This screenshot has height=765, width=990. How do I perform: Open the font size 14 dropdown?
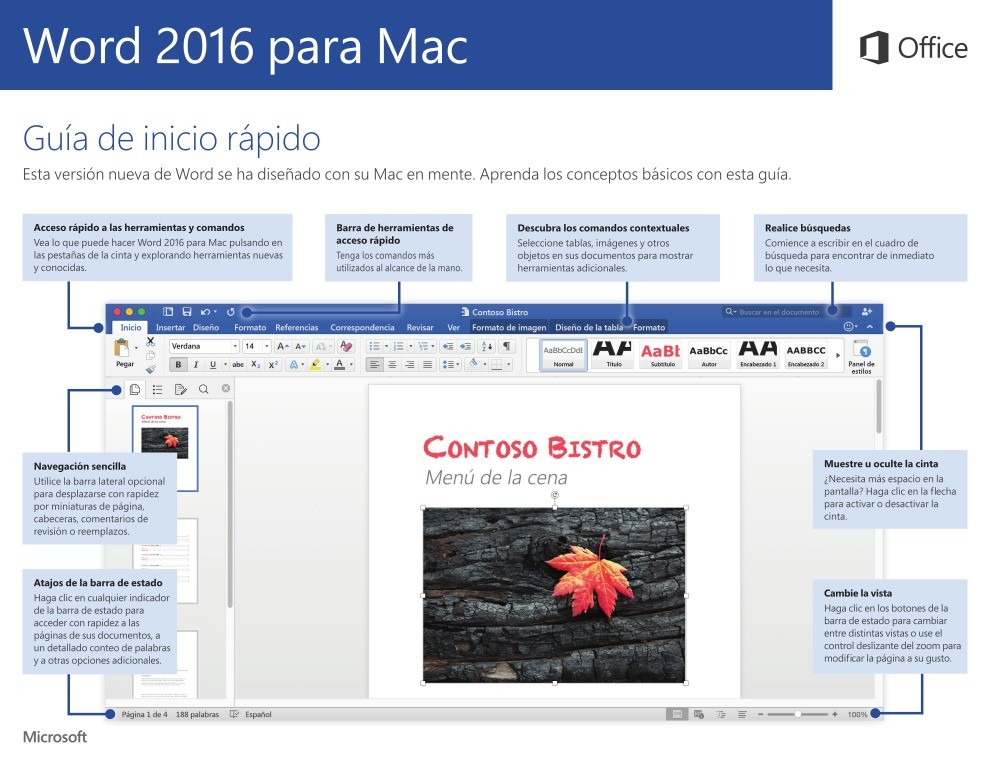(x=266, y=347)
